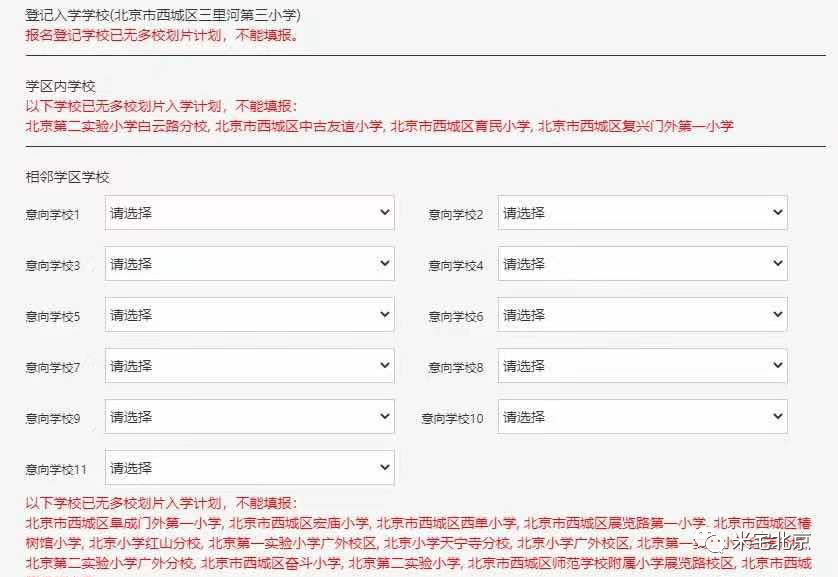Click 北京市西城区展览路第一小学 text
Viewport: 838px width, 577px height.
[614, 523]
